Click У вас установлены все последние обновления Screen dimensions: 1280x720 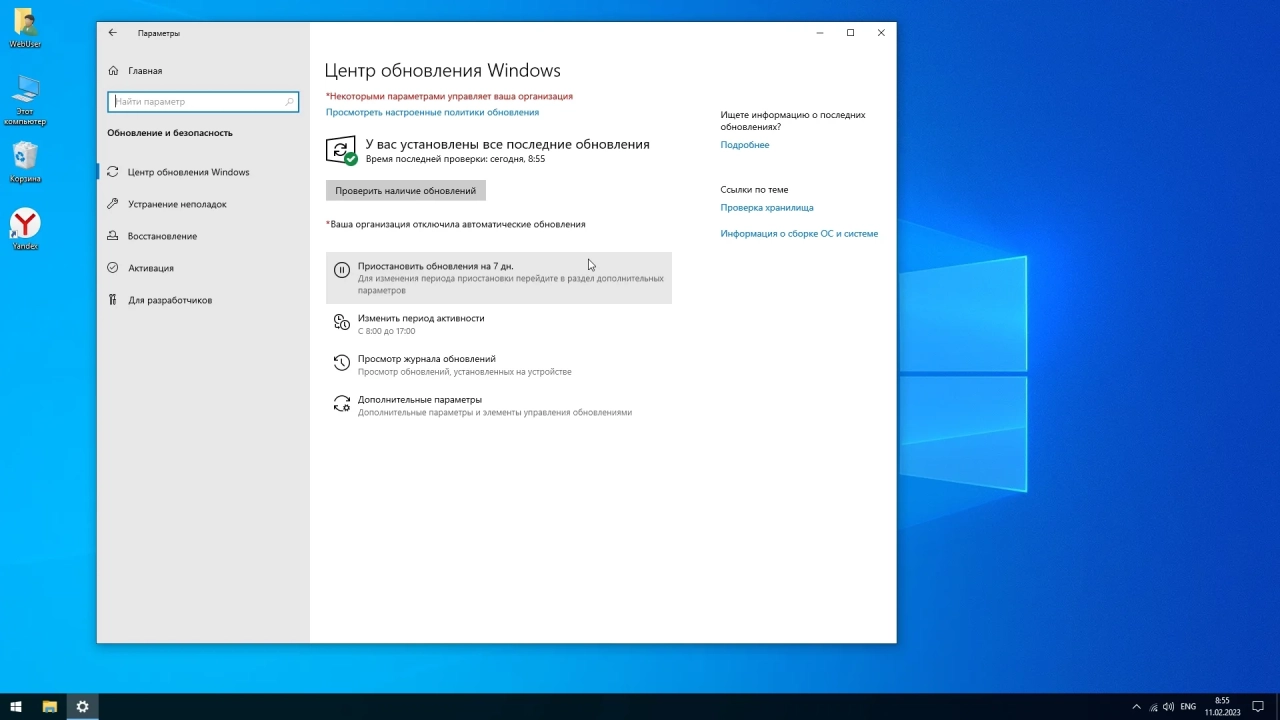tap(507, 144)
